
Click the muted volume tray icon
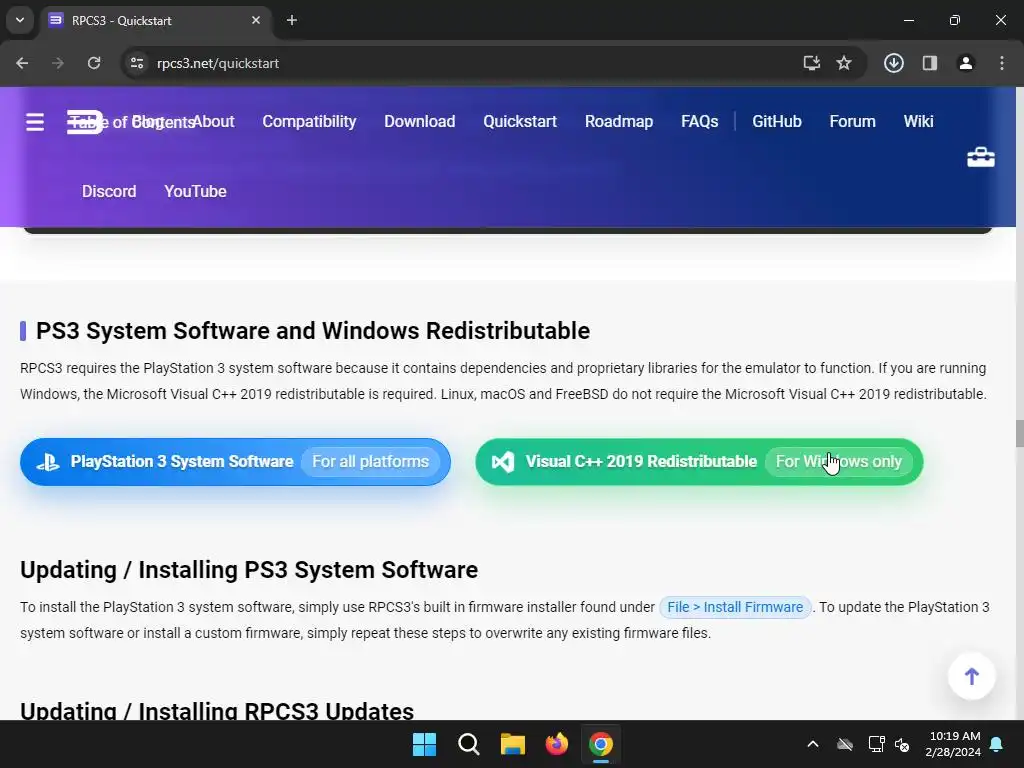pyautogui.click(x=902, y=744)
